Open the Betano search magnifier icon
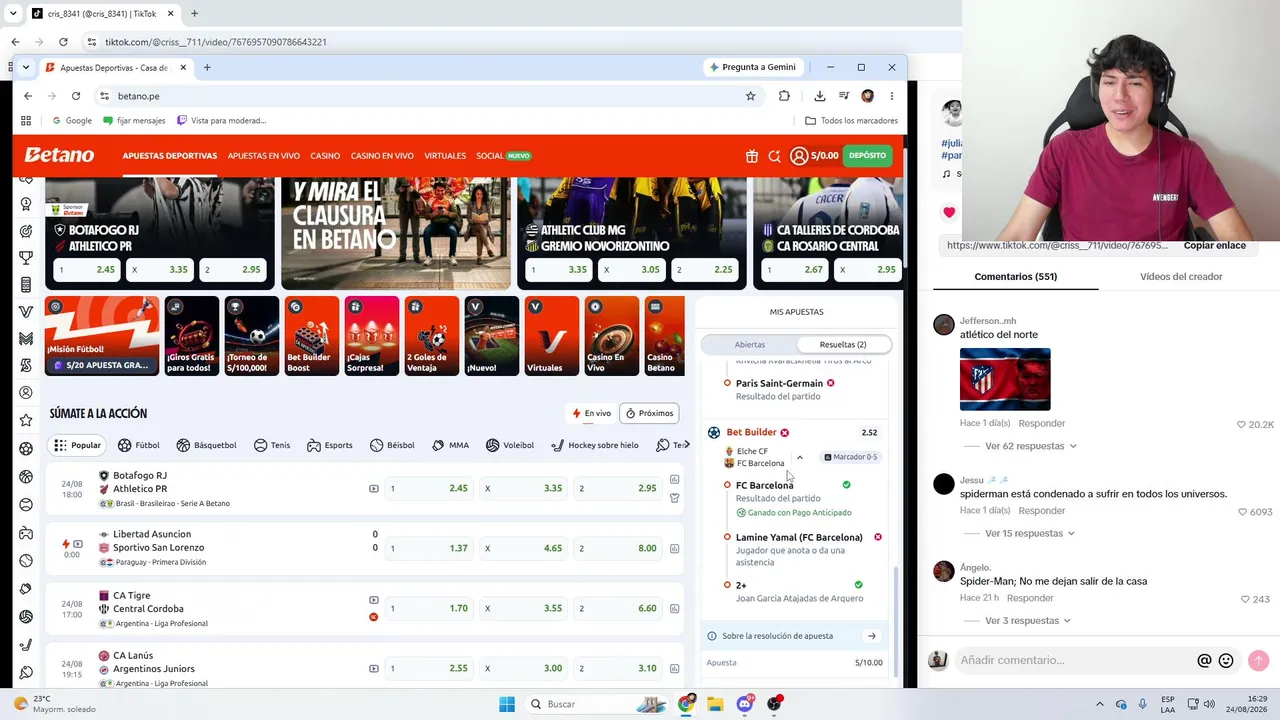 point(774,156)
